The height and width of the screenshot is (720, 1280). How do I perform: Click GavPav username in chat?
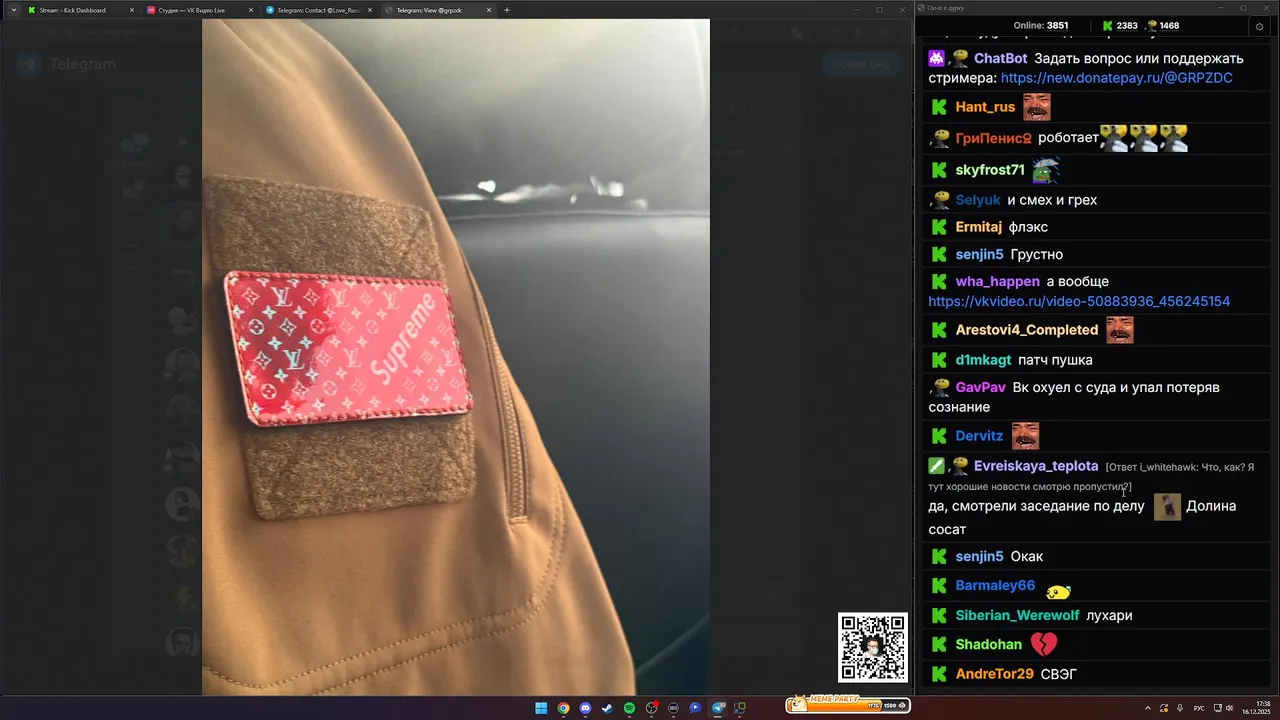tap(980, 387)
